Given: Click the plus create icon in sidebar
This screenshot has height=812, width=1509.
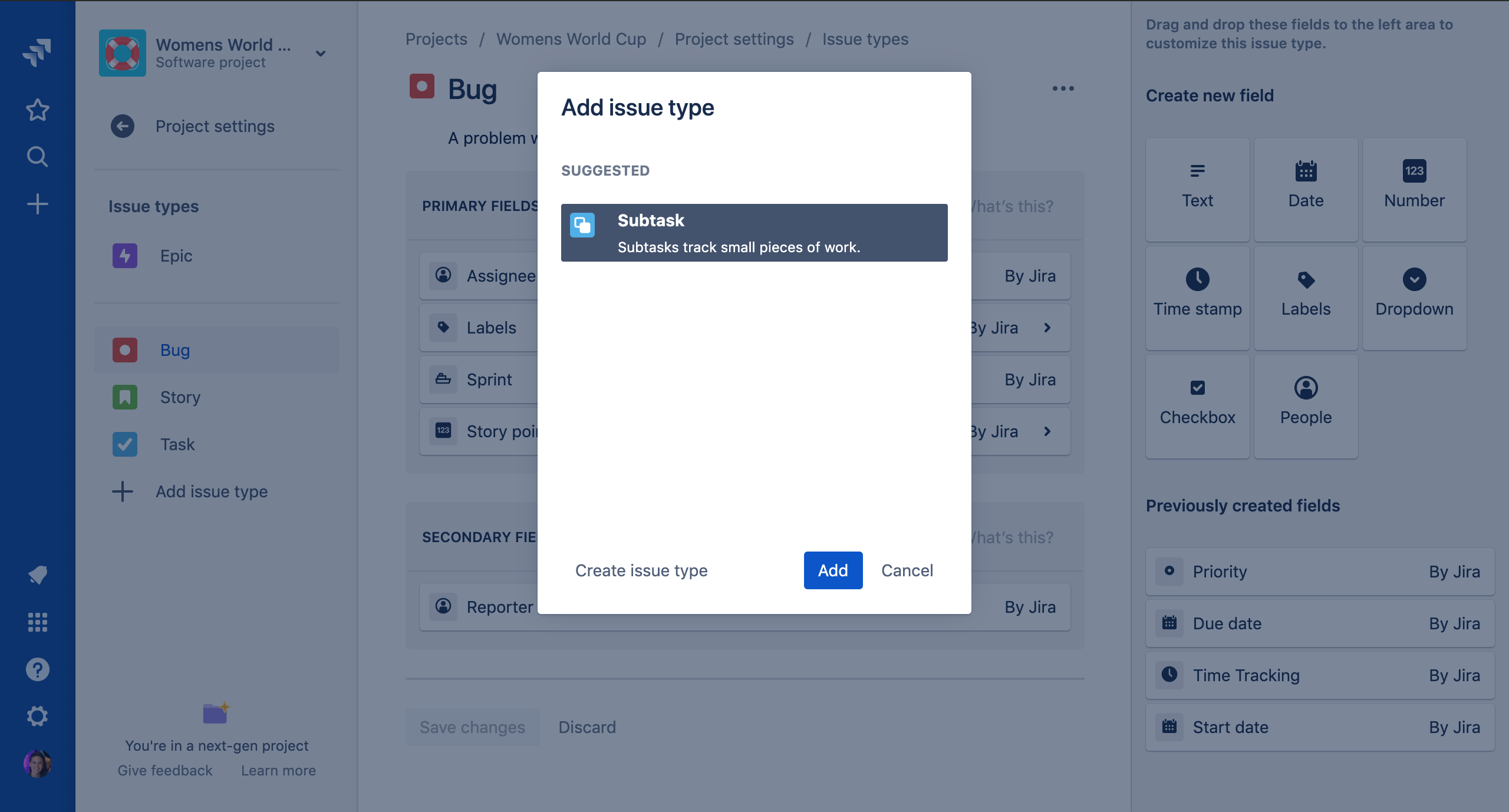Looking at the screenshot, I should [x=37, y=204].
